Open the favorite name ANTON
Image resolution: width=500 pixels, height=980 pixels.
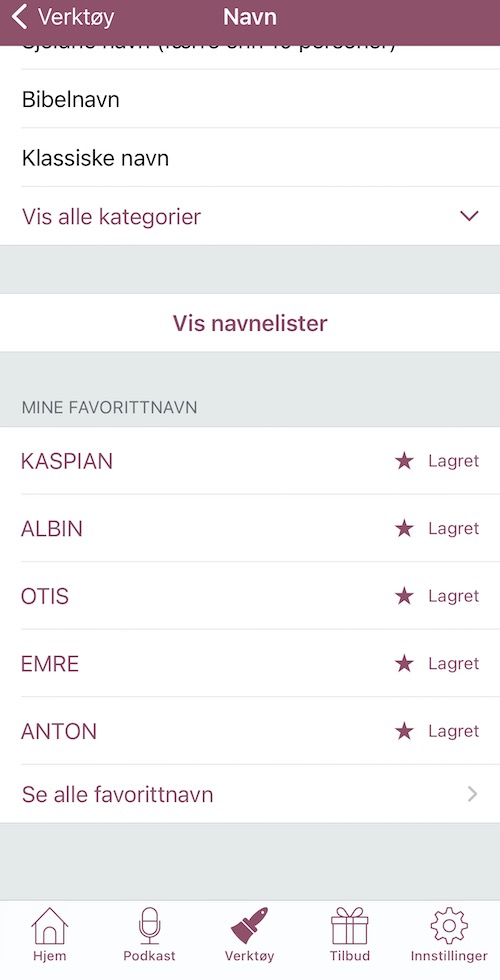(x=59, y=731)
